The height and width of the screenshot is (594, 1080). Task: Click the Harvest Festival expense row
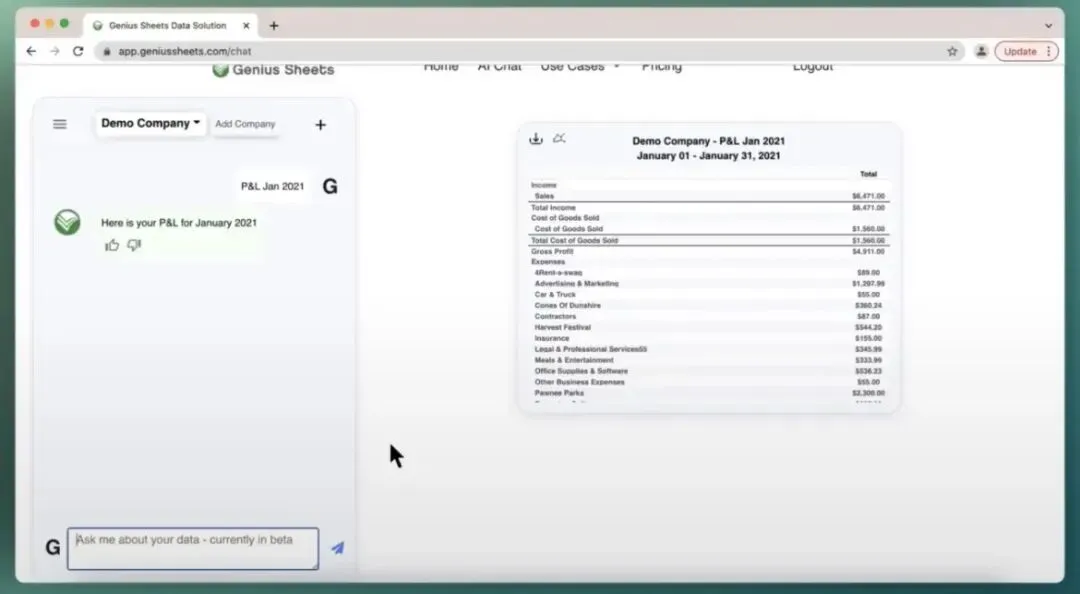[x=709, y=327]
